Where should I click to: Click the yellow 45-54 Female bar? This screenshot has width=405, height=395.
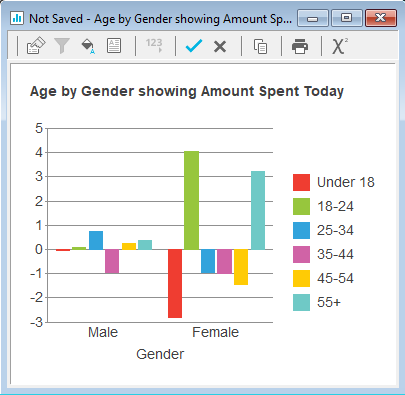click(x=241, y=267)
